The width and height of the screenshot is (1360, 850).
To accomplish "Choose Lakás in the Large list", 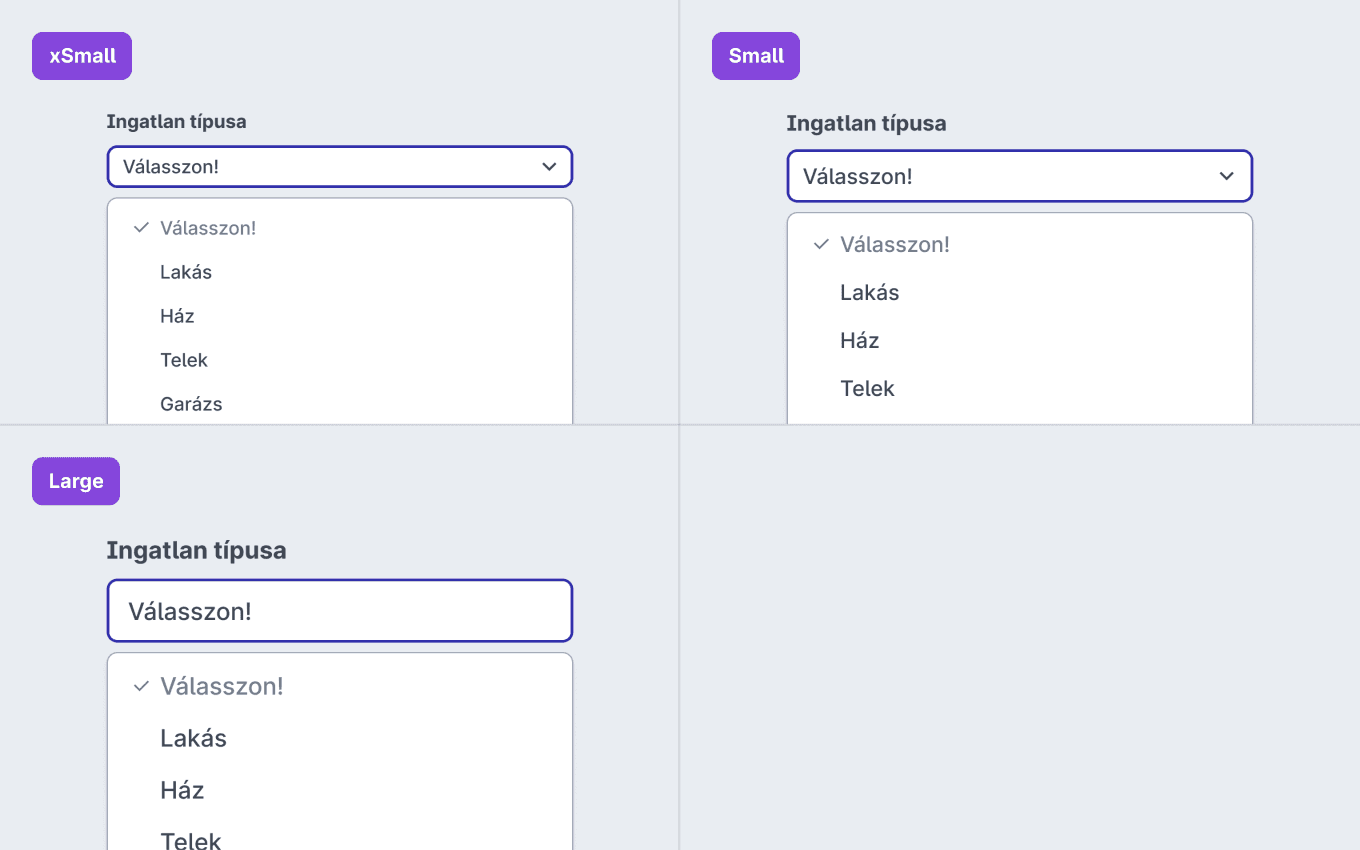I will point(340,738).
